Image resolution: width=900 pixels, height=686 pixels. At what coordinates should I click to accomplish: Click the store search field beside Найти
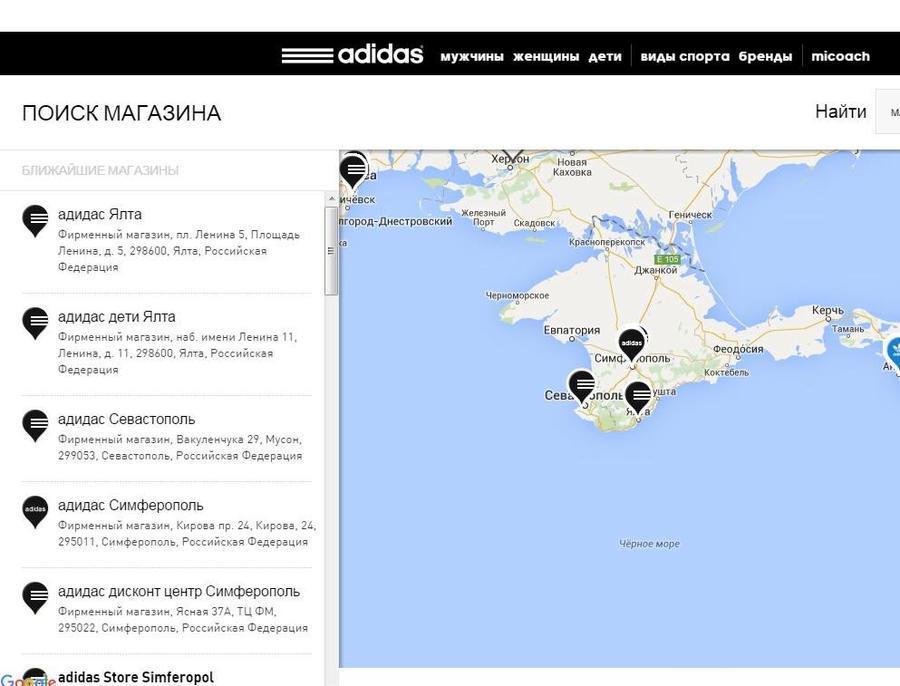[887, 111]
